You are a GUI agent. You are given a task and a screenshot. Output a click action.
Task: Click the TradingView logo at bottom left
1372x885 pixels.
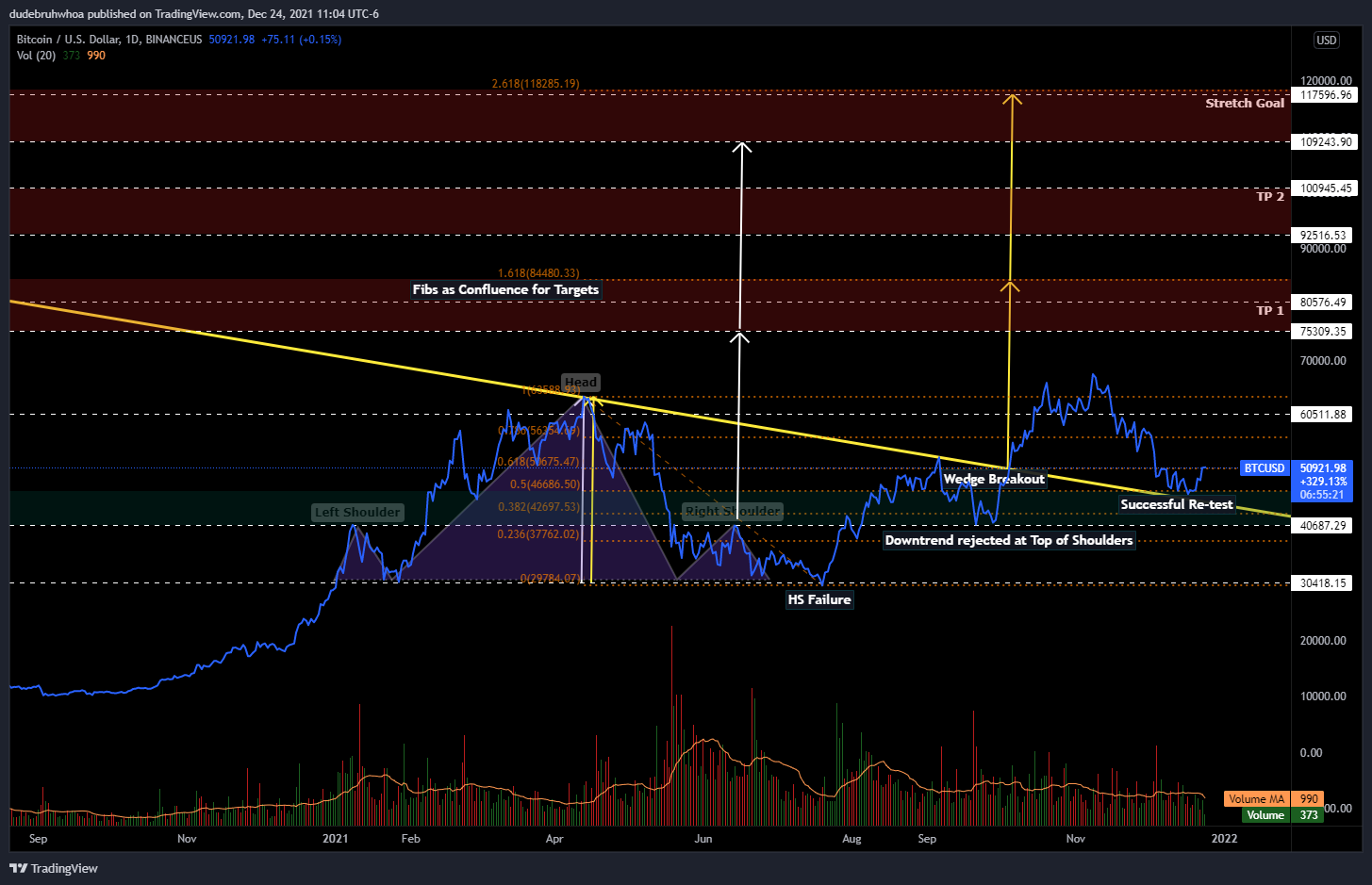click(x=54, y=868)
